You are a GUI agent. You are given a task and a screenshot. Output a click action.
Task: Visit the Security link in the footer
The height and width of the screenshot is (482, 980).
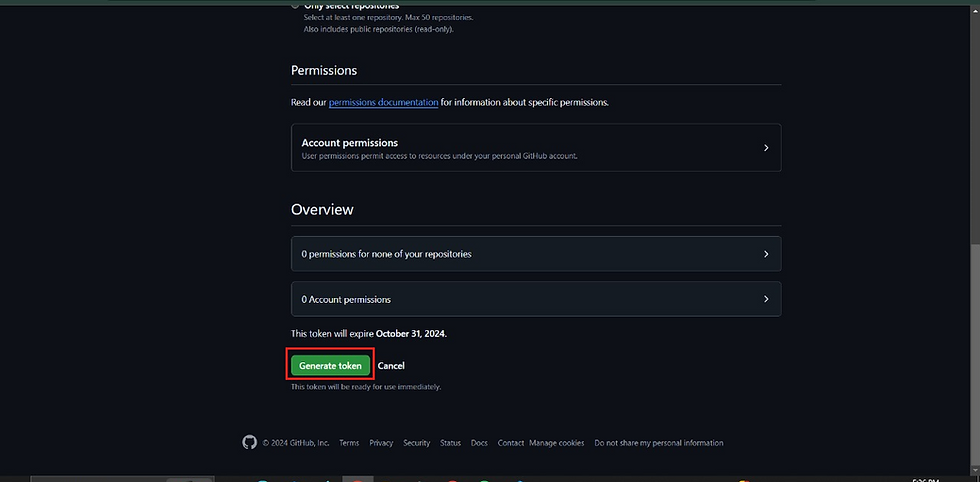pos(416,443)
